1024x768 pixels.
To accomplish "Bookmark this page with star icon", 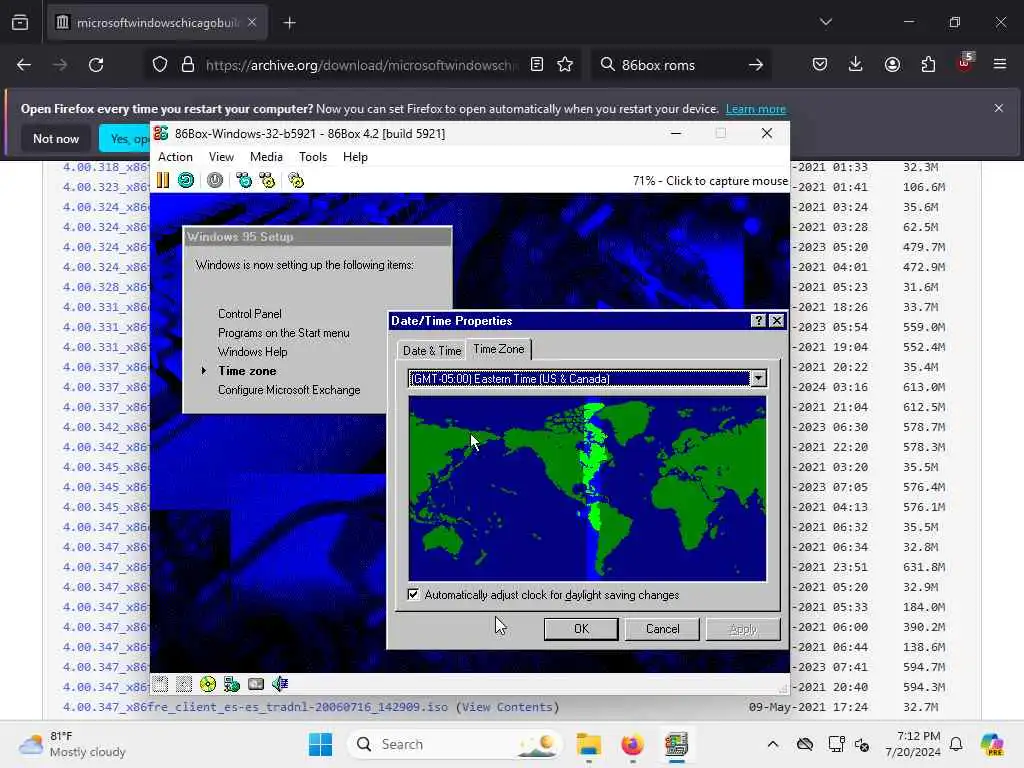I will (565, 64).
